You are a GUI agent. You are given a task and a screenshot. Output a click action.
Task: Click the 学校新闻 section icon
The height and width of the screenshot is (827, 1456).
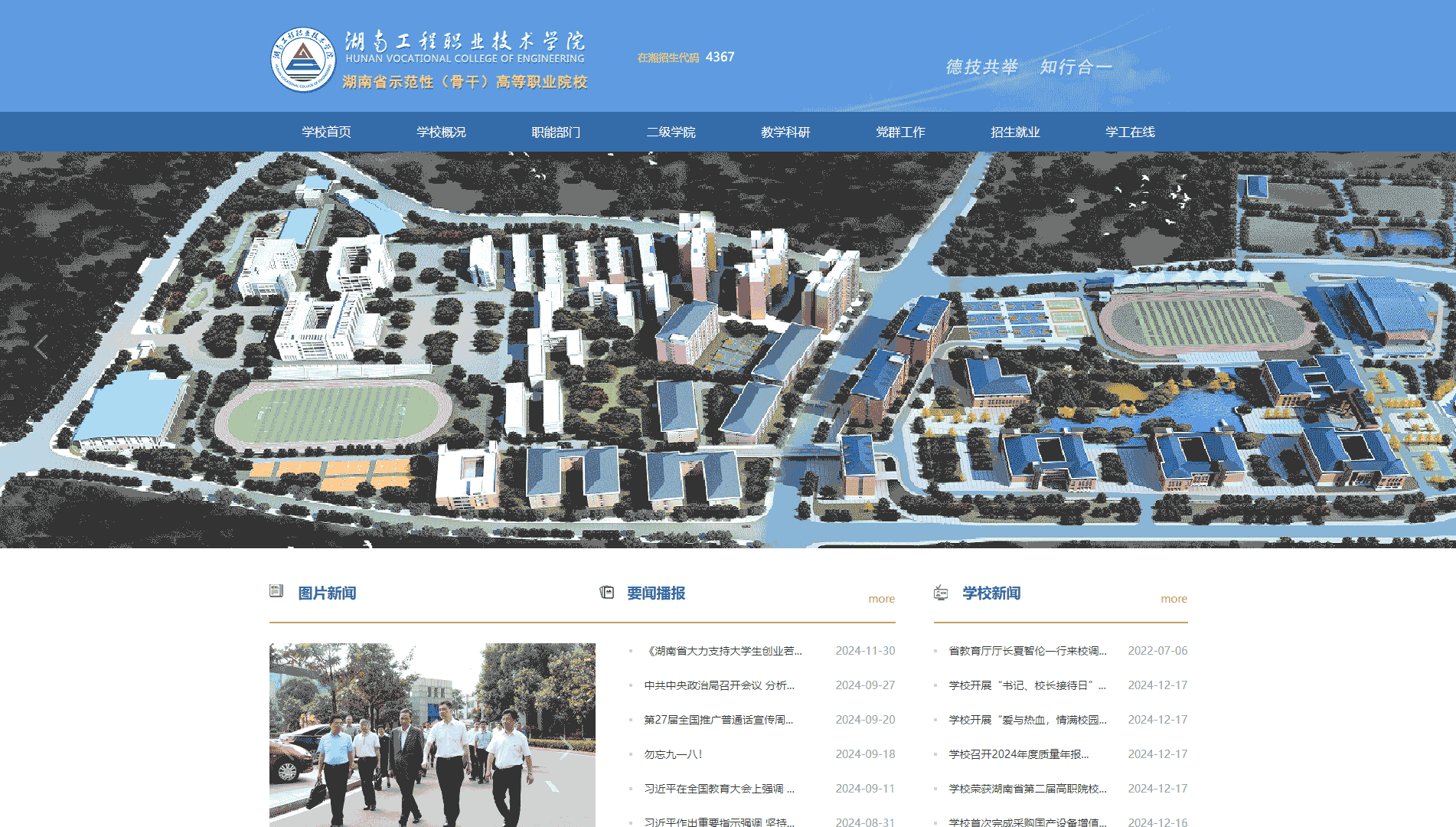(x=941, y=592)
